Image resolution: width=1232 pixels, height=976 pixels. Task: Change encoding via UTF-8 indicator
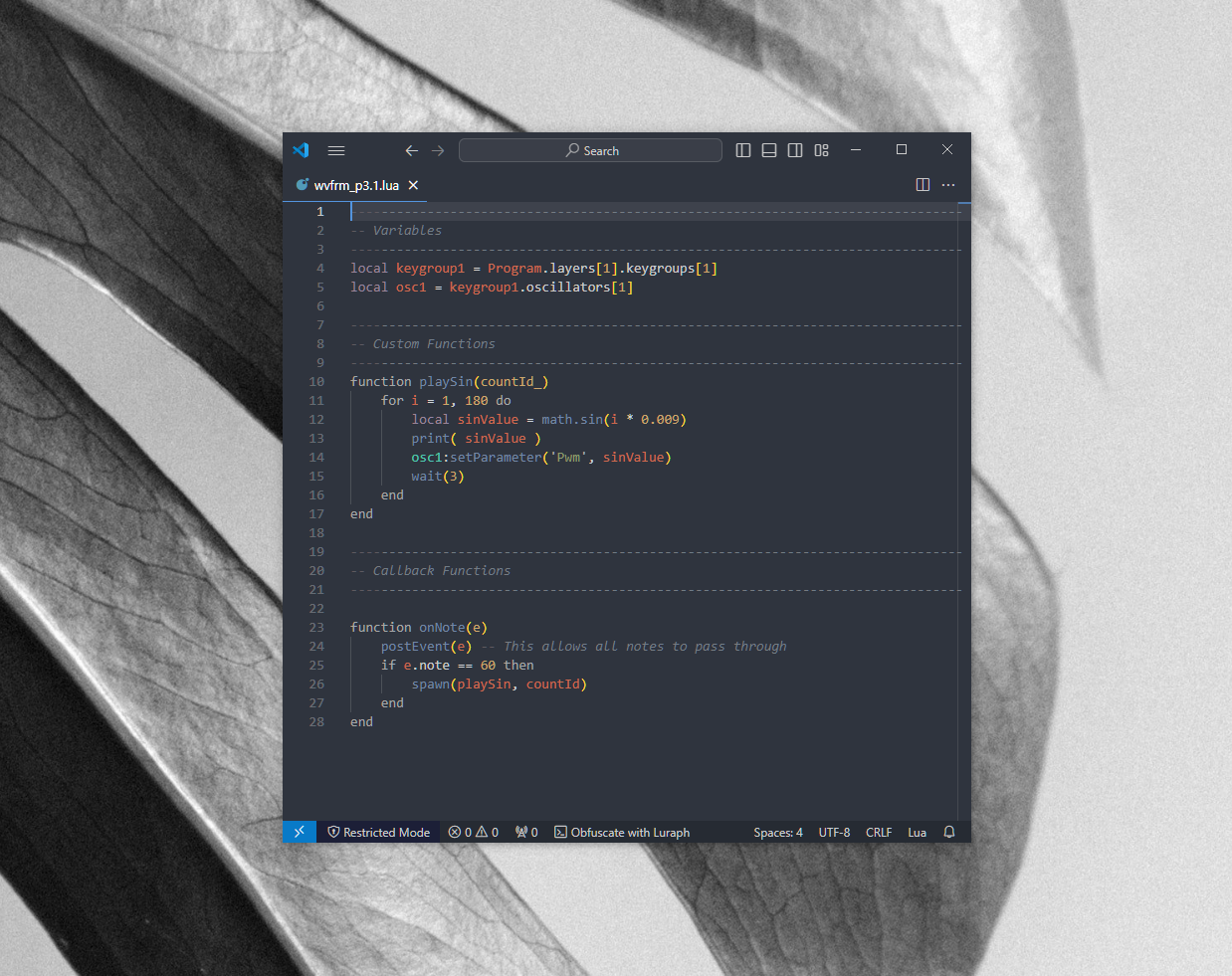click(834, 832)
